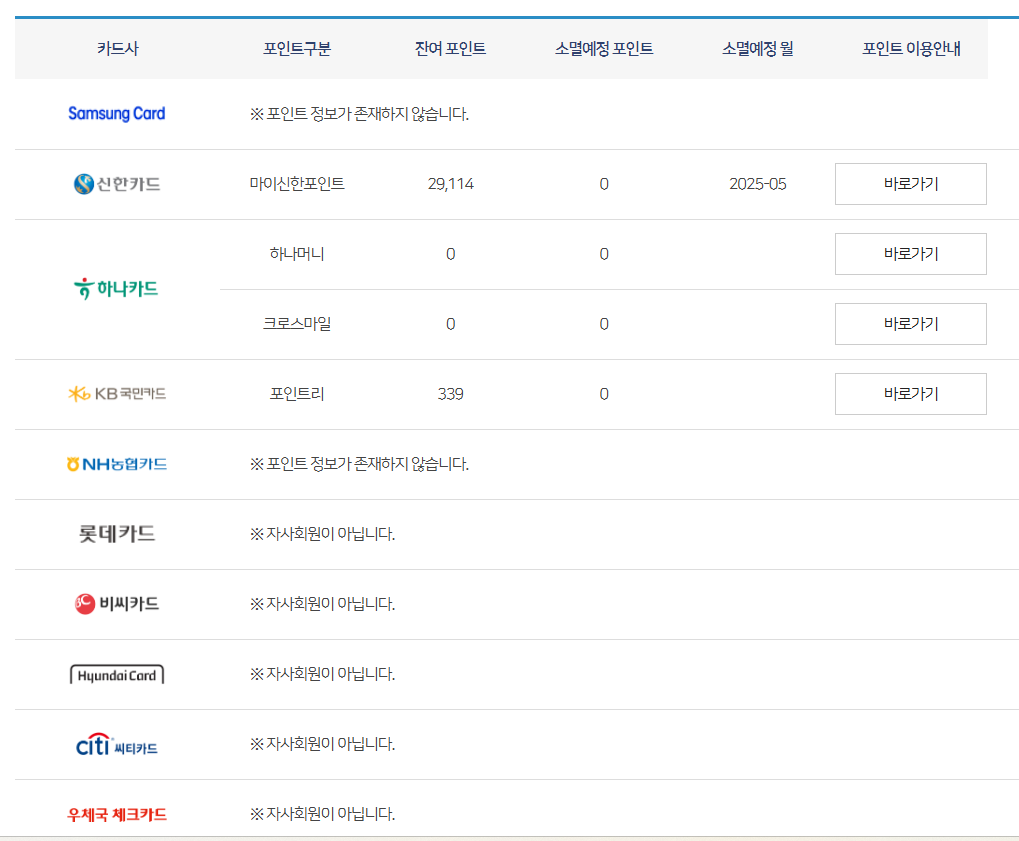Viewport: 1019px width, 841px height.
Task: Click the citi 씨티카드 logo
Action: tap(117, 745)
